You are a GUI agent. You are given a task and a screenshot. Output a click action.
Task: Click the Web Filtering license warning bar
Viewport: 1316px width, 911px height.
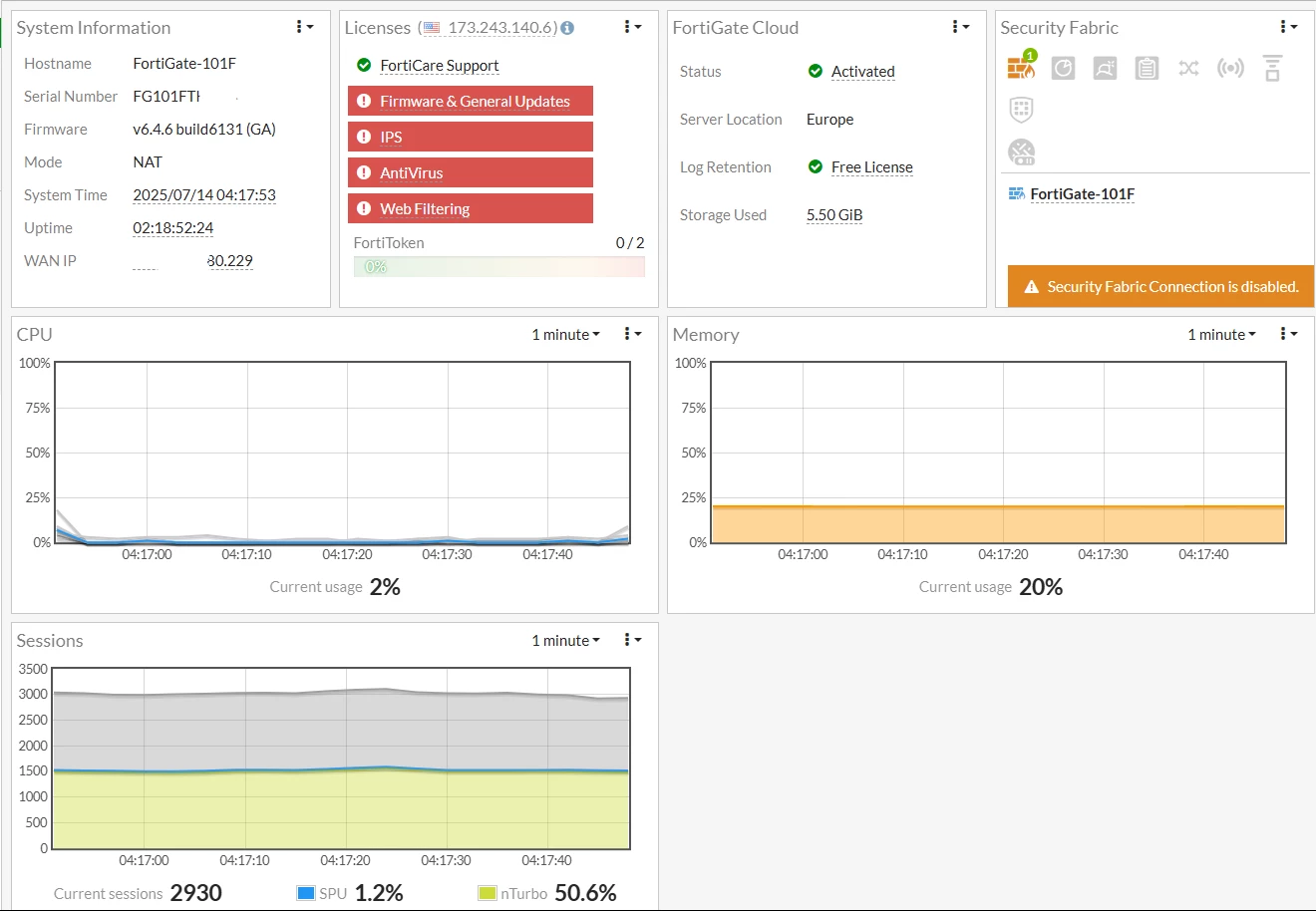pos(471,208)
